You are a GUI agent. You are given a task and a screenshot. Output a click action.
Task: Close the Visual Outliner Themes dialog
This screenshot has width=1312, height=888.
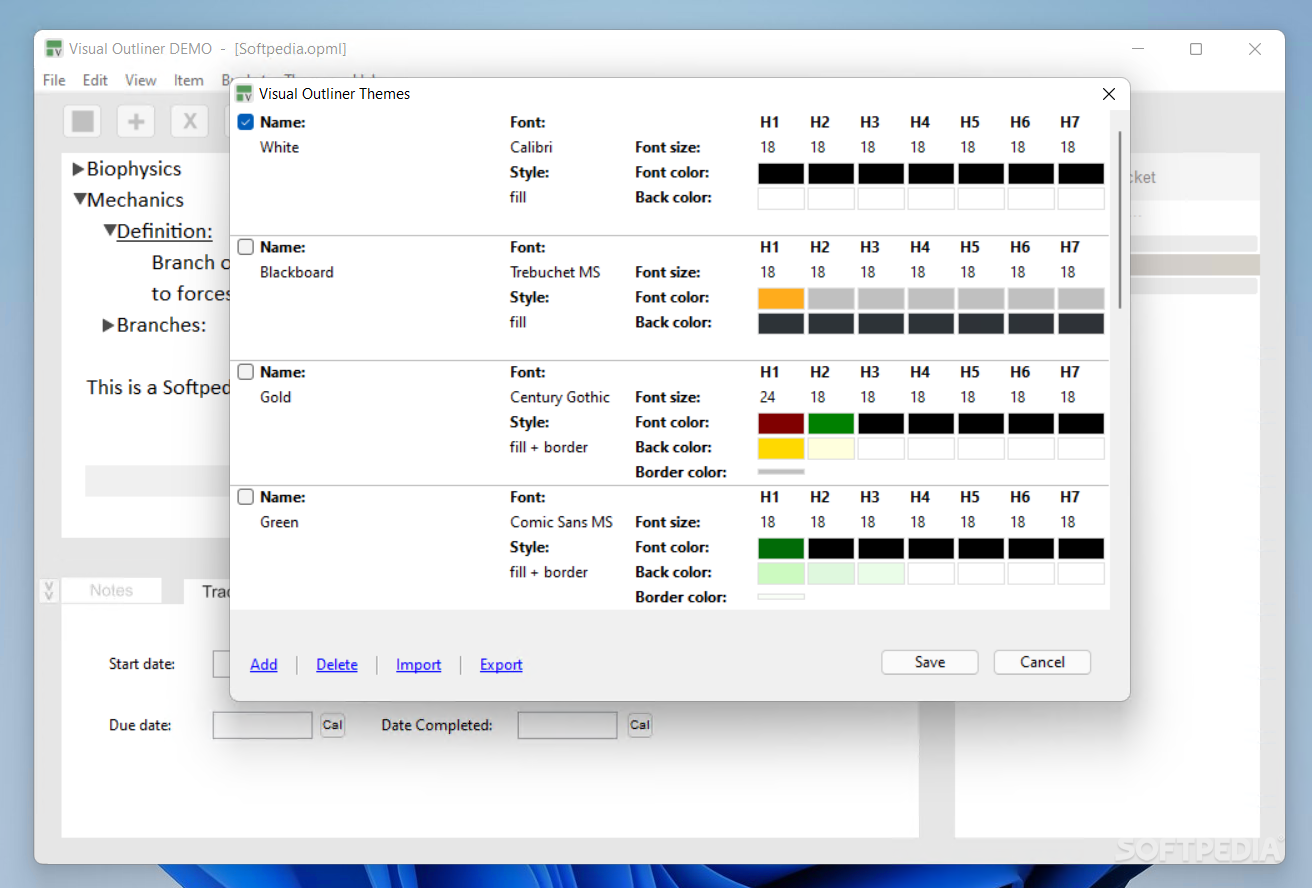(x=1108, y=94)
